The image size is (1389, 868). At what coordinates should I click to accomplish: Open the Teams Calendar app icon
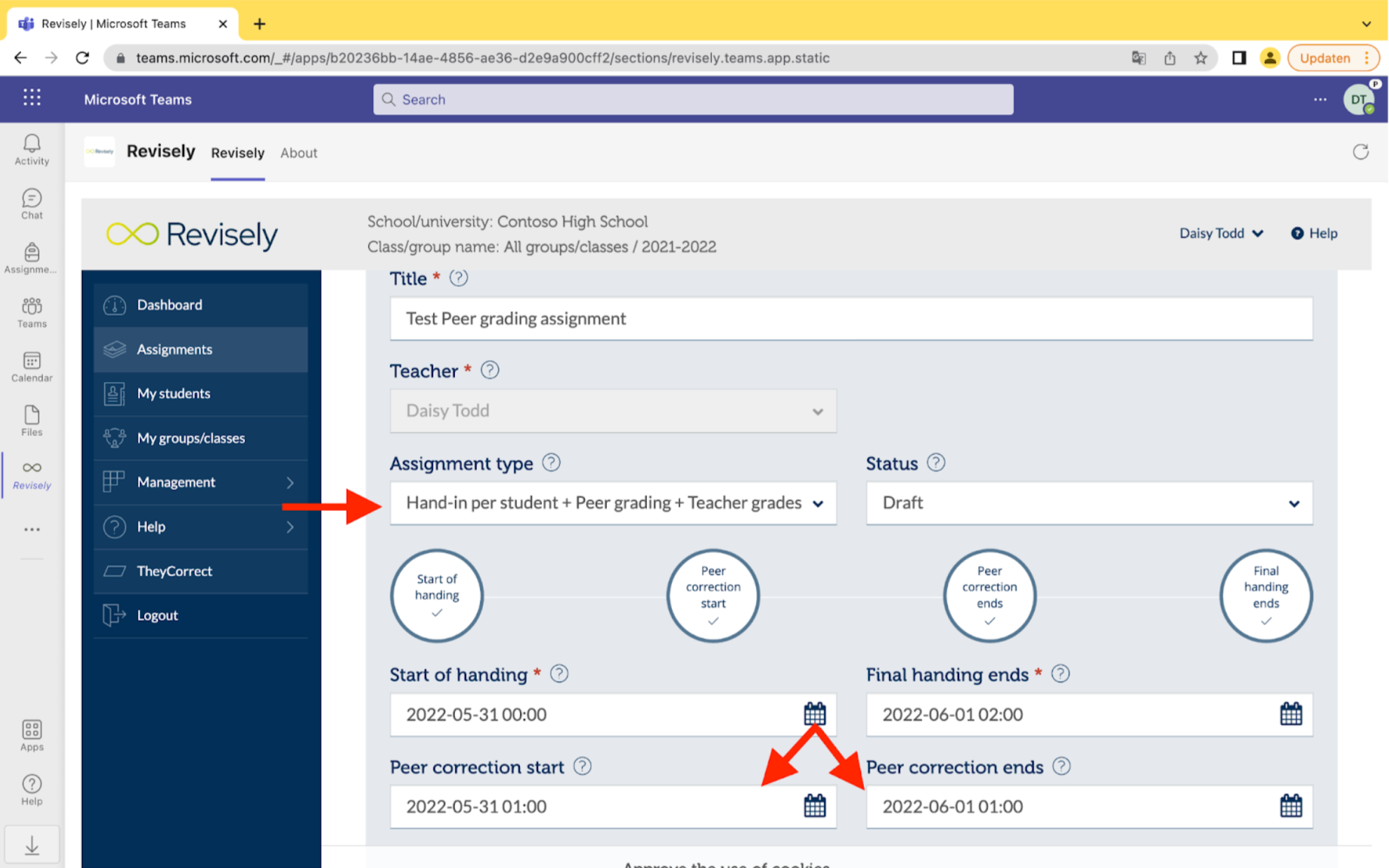pos(32,367)
